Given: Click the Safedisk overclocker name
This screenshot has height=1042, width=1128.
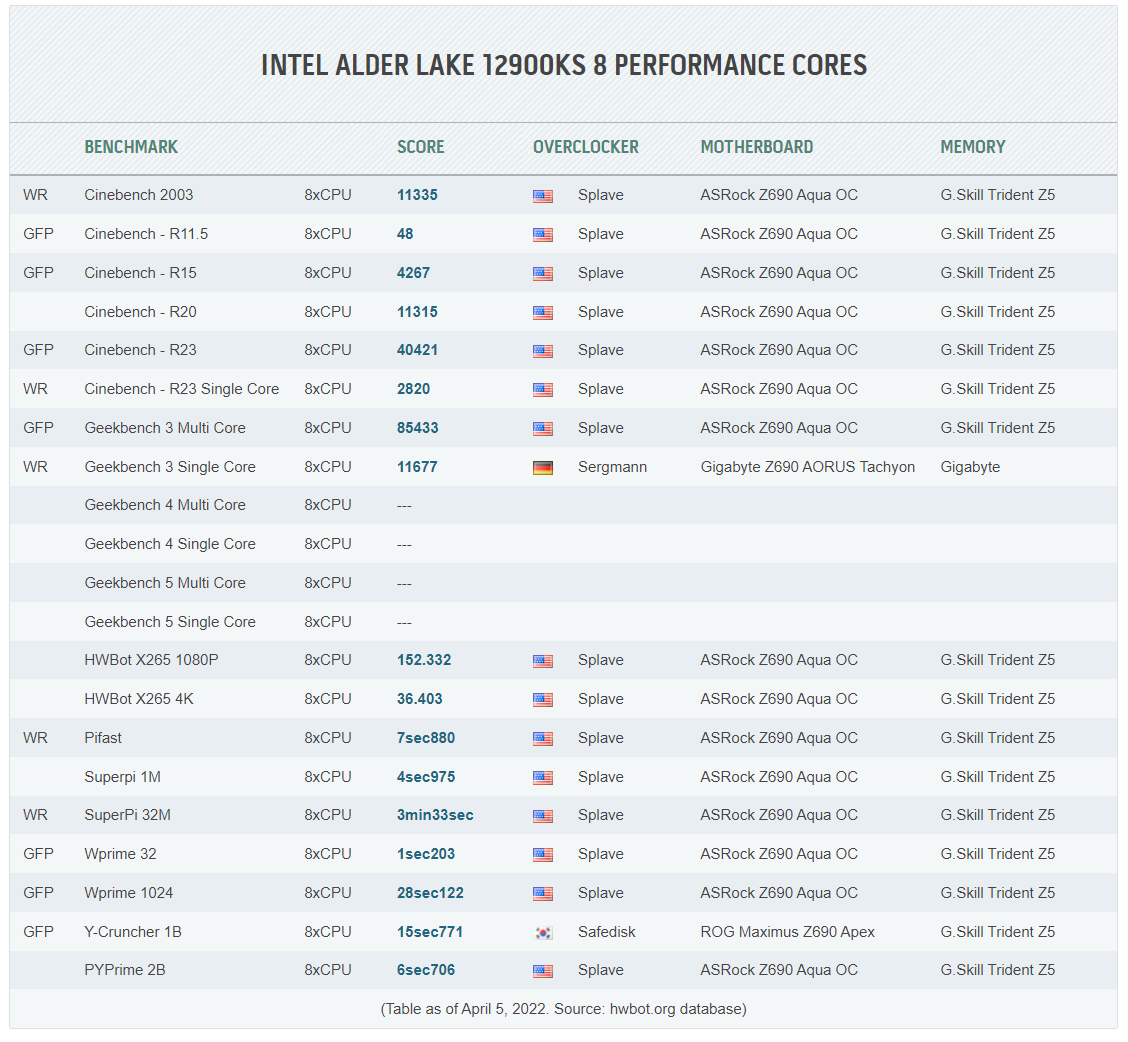Looking at the screenshot, I should click(x=606, y=931).
